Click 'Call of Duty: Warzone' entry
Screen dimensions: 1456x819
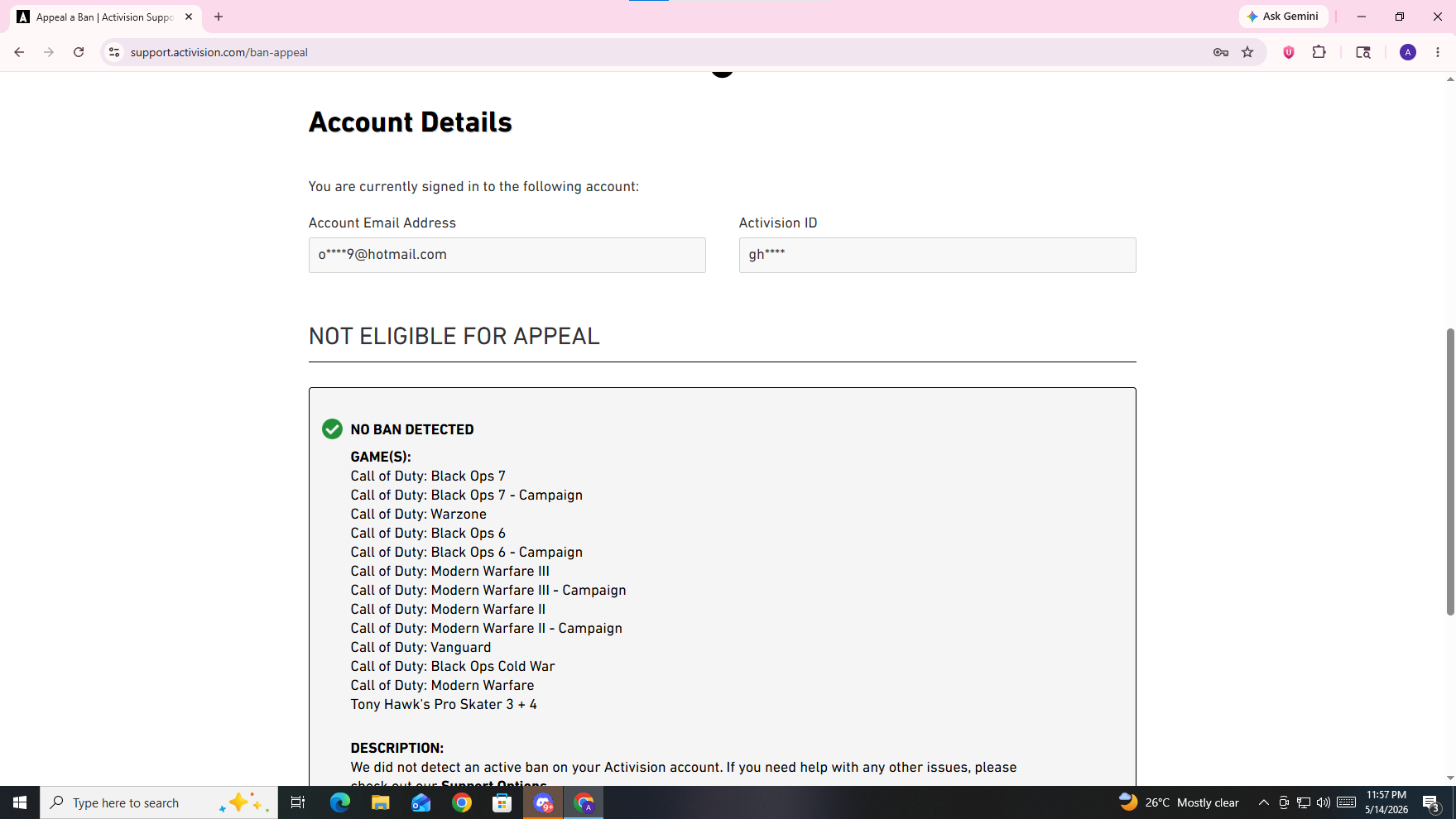pos(419,514)
